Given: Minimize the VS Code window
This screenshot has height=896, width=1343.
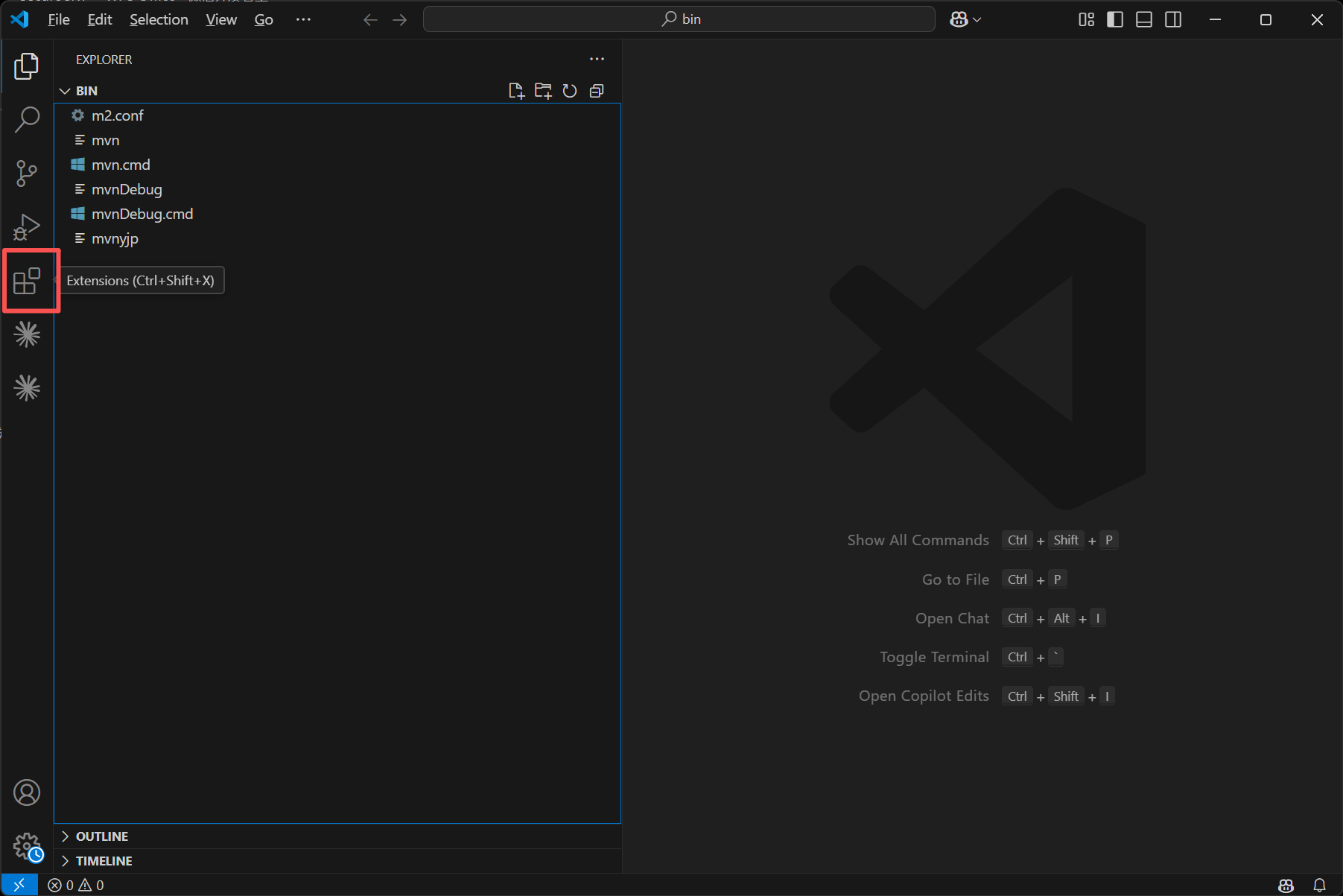Looking at the screenshot, I should coord(1215,20).
